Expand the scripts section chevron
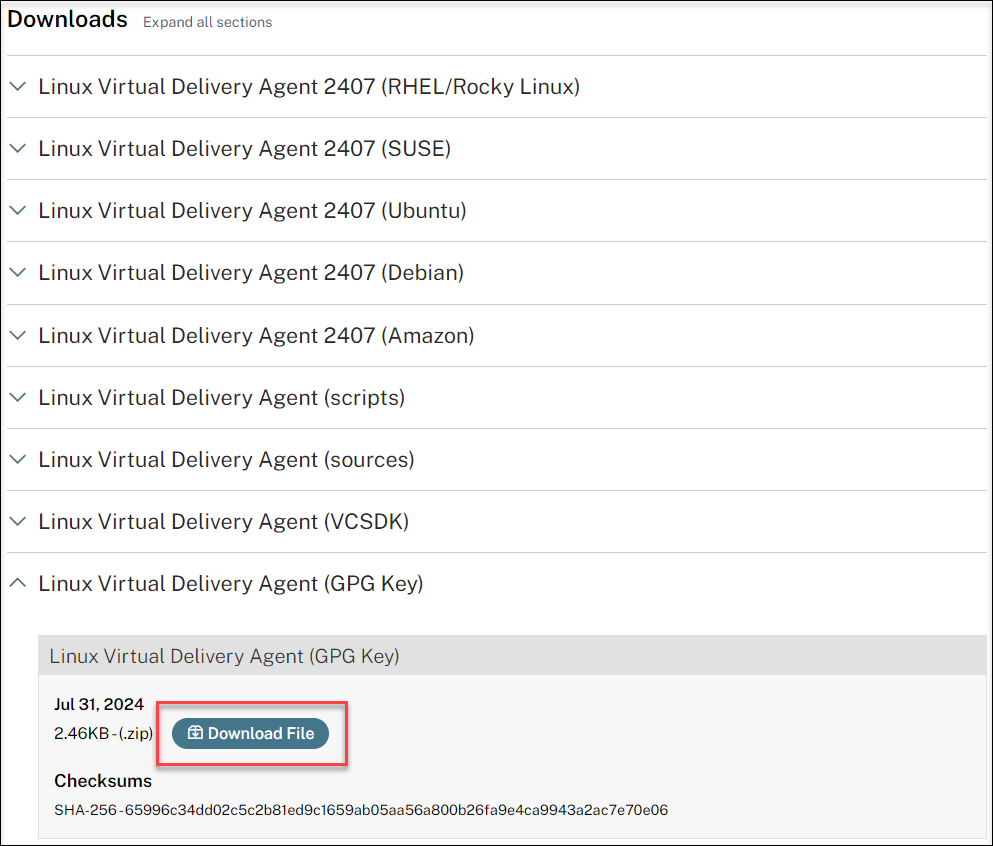This screenshot has height=846, width=993. (x=17, y=398)
